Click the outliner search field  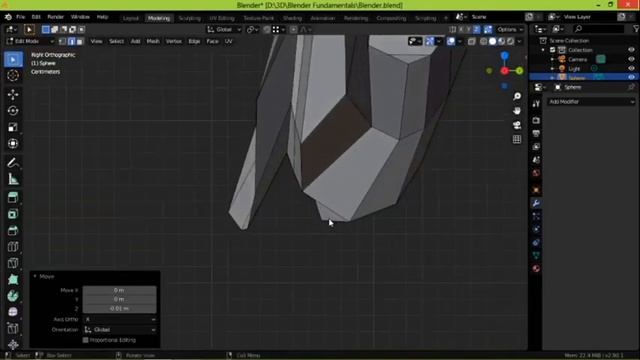click(x=598, y=29)
